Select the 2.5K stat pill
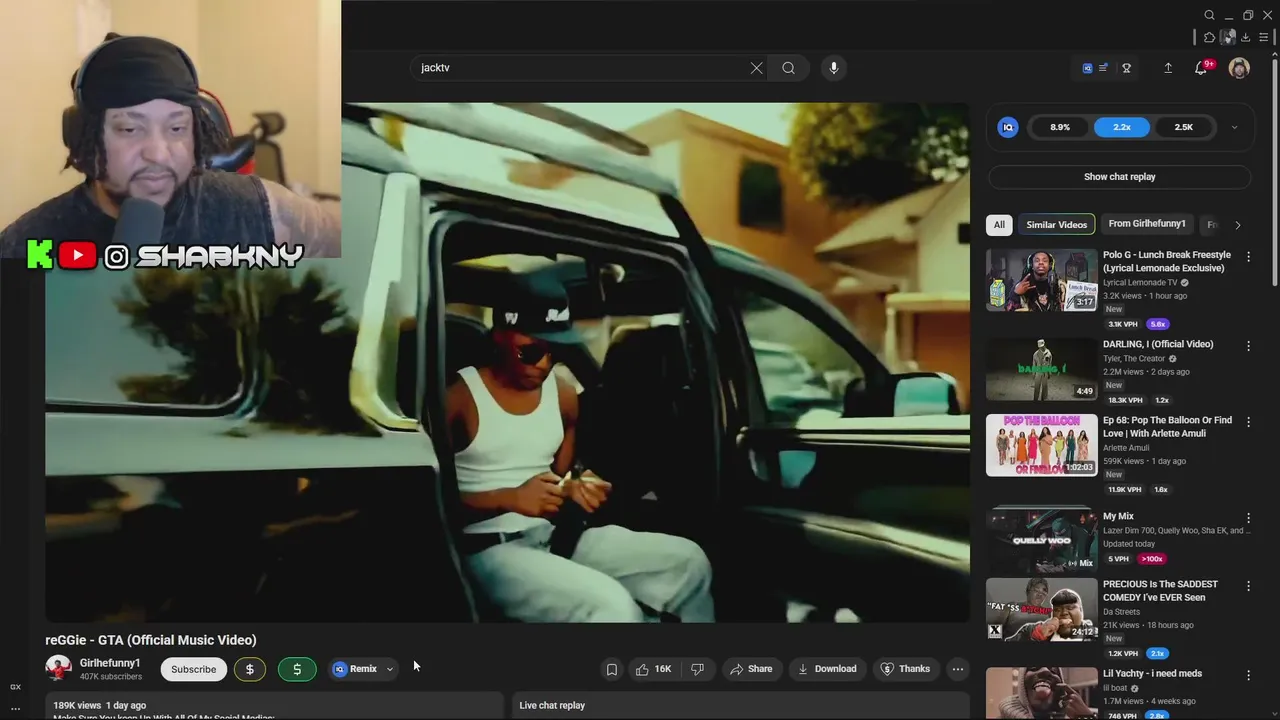This screenshot has width=1280, height=720. (1183, 127)
